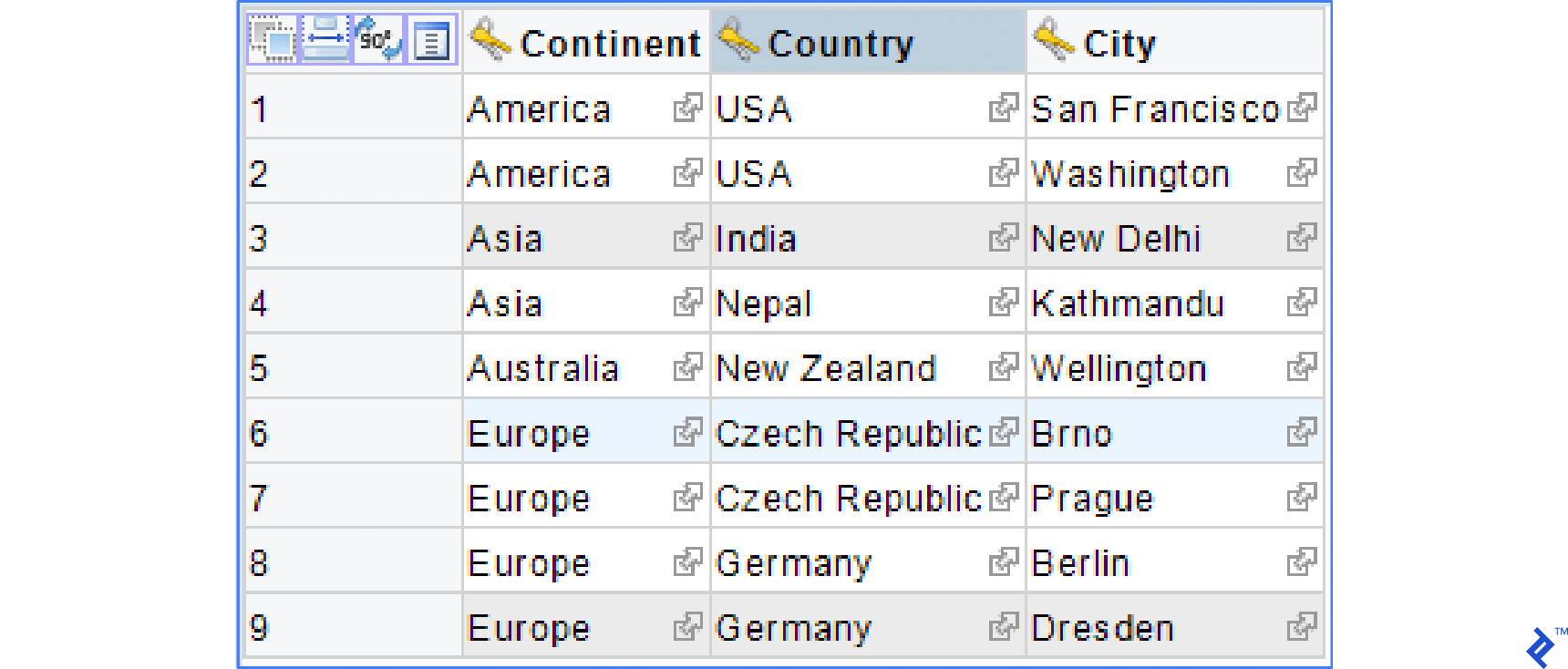Select row number 6
This screenshot has height=669, width=1568.
click(x=353, y=431)
